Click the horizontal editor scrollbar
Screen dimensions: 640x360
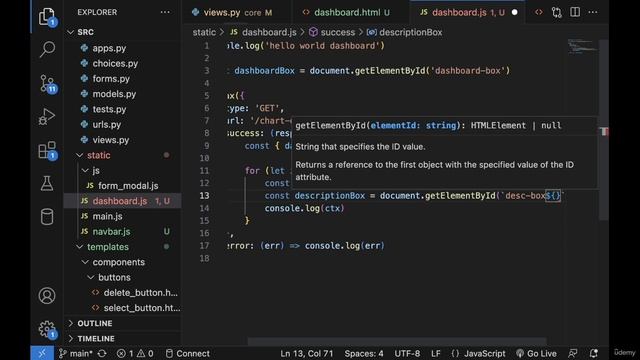(397, 341)
